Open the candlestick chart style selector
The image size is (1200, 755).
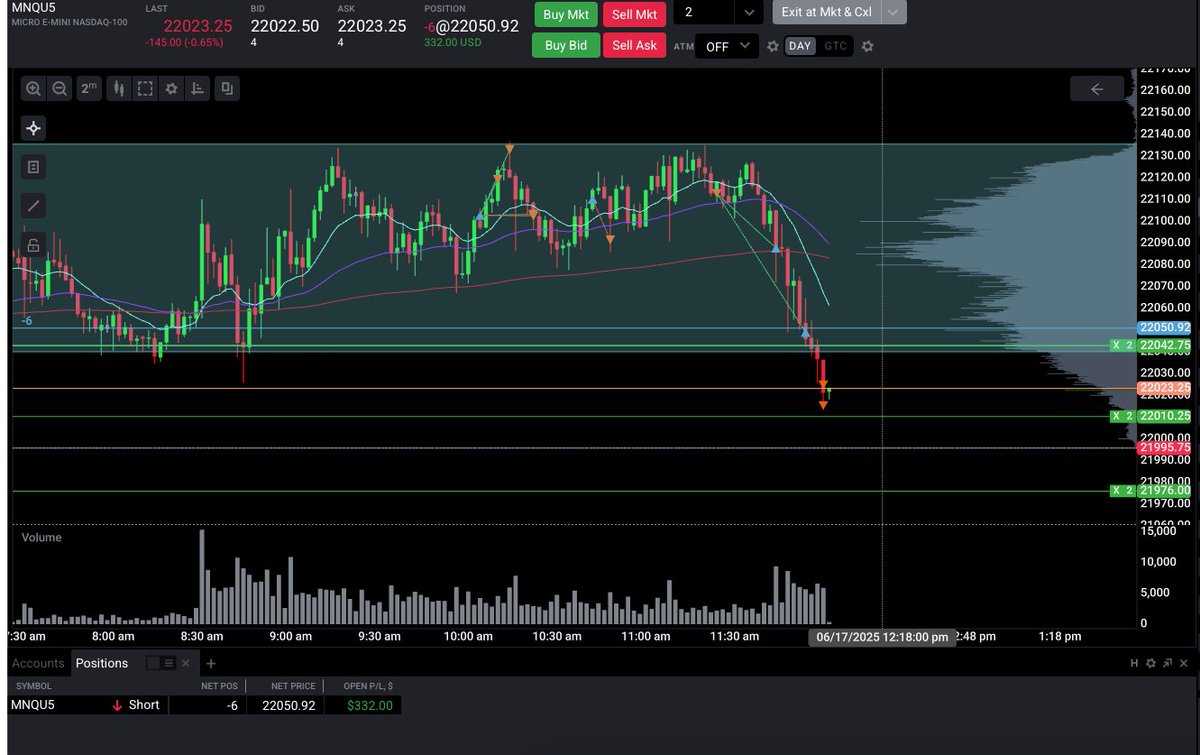click(x=118, y=89)
